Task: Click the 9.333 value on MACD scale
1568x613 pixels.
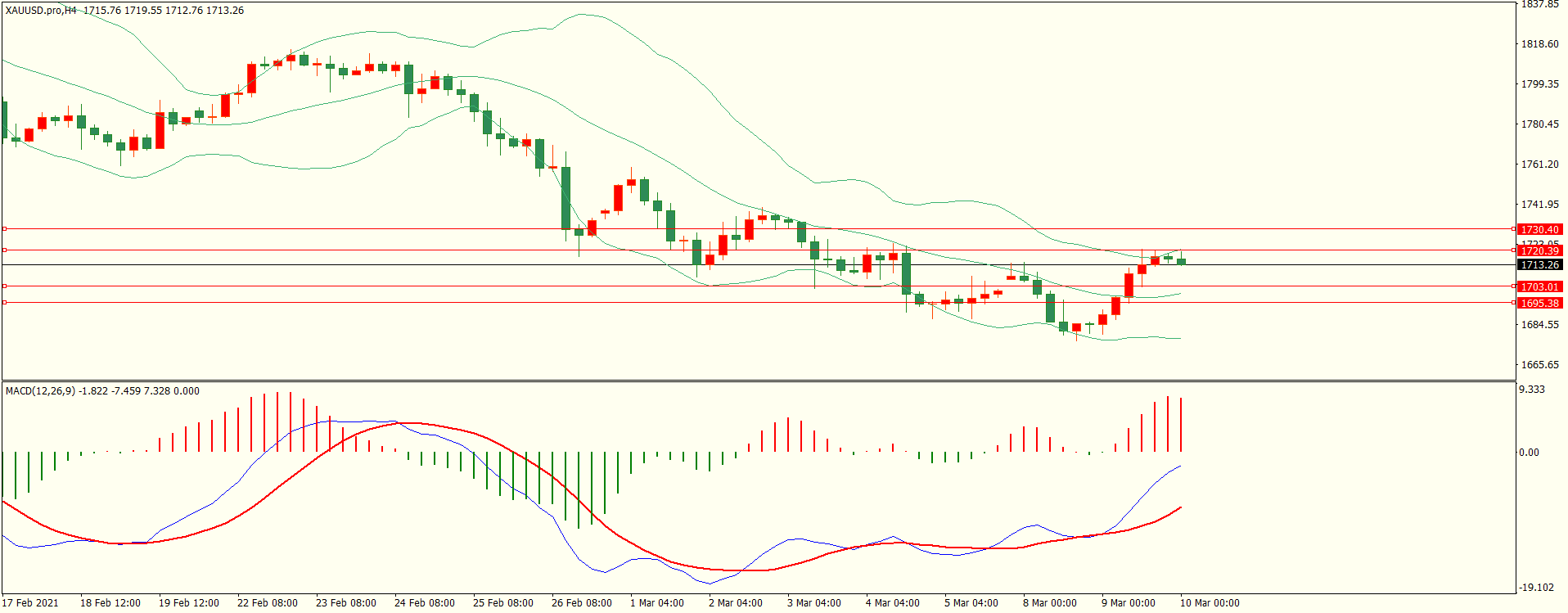Action: tap(1531, 390)
